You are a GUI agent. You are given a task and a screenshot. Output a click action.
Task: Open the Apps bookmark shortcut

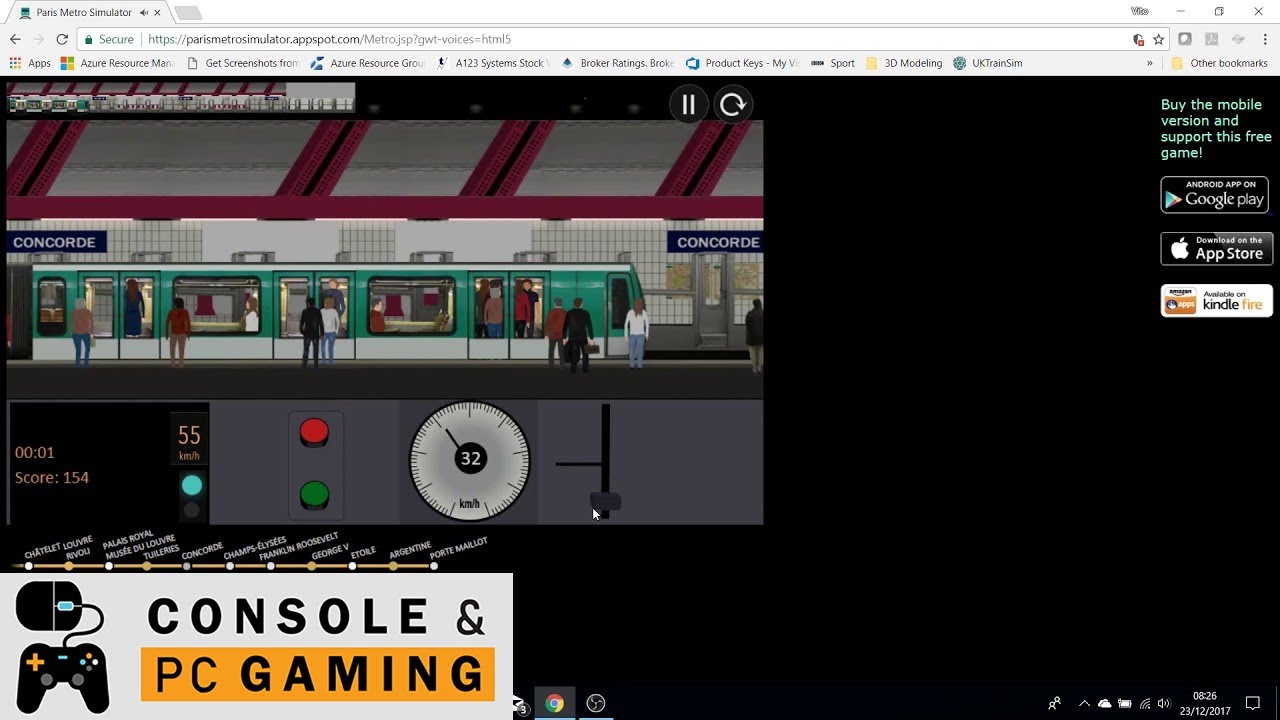pos(30,63)
